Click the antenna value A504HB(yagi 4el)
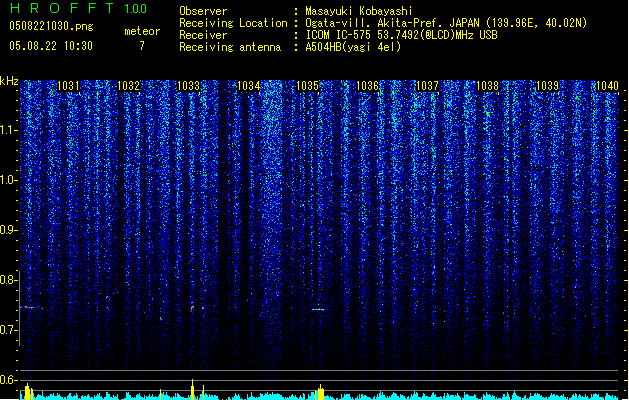The width and height of the screenshot is (629, 400). tap(353, 47)
